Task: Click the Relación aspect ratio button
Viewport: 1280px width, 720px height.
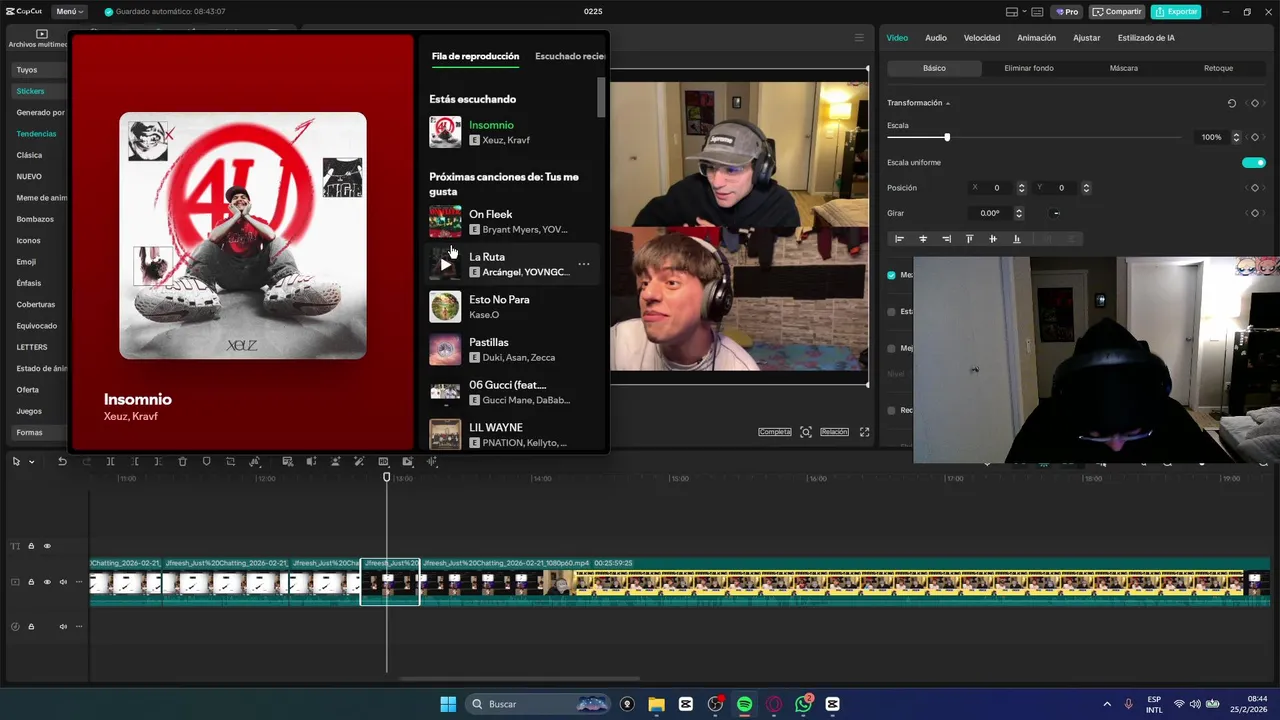Action: point(834,432)
